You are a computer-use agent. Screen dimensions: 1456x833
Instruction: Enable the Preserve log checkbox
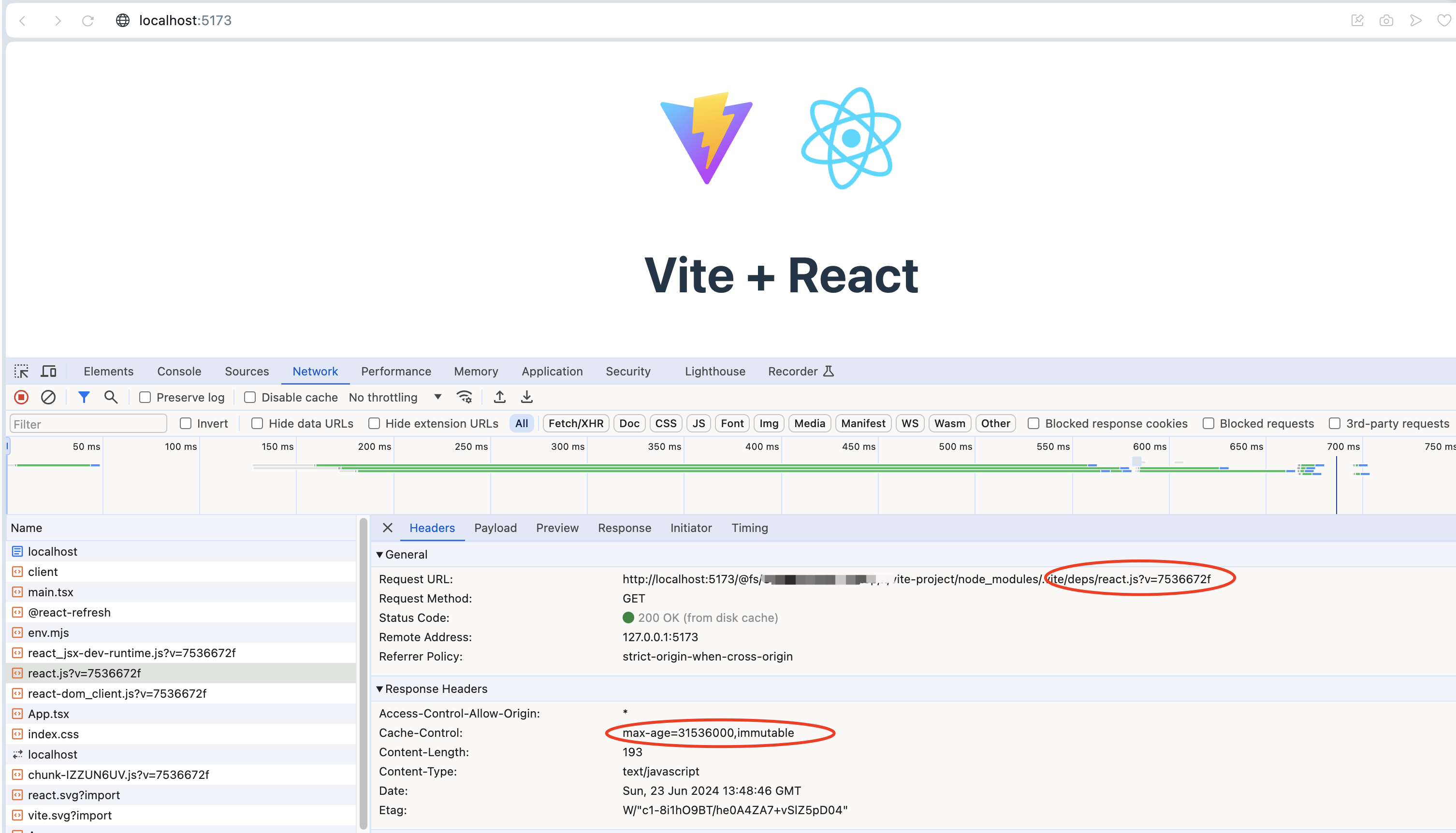pos(145,397)
